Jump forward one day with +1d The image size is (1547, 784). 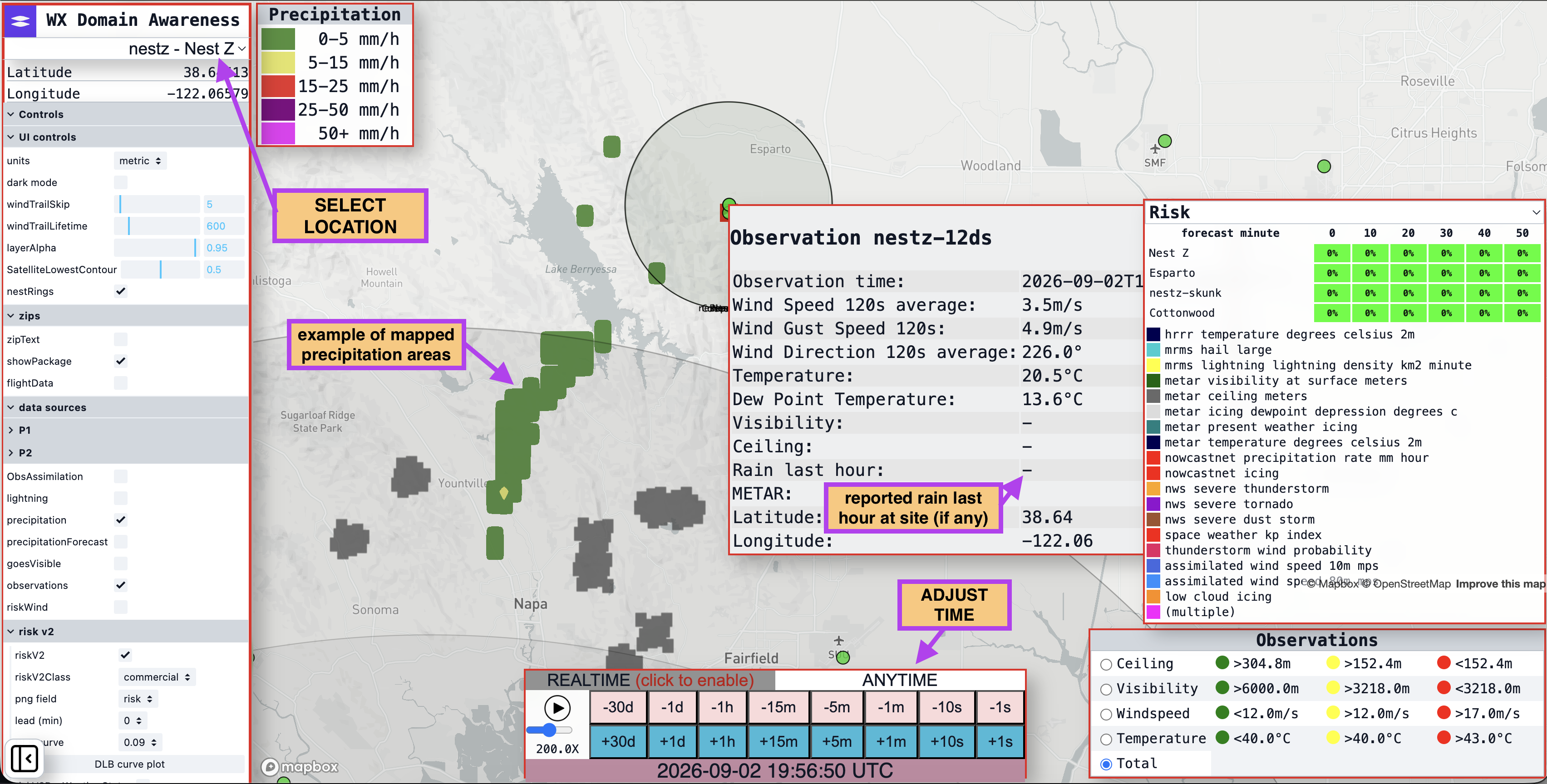pos(673,742)
